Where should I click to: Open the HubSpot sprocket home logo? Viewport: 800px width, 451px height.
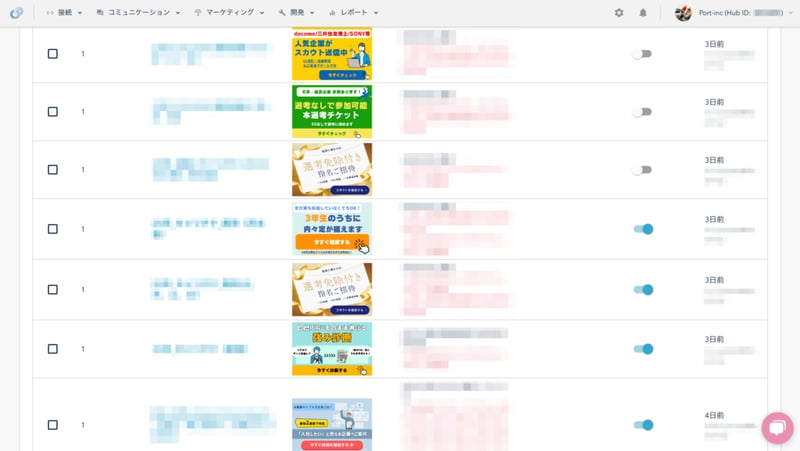click(x=16, y=13)
